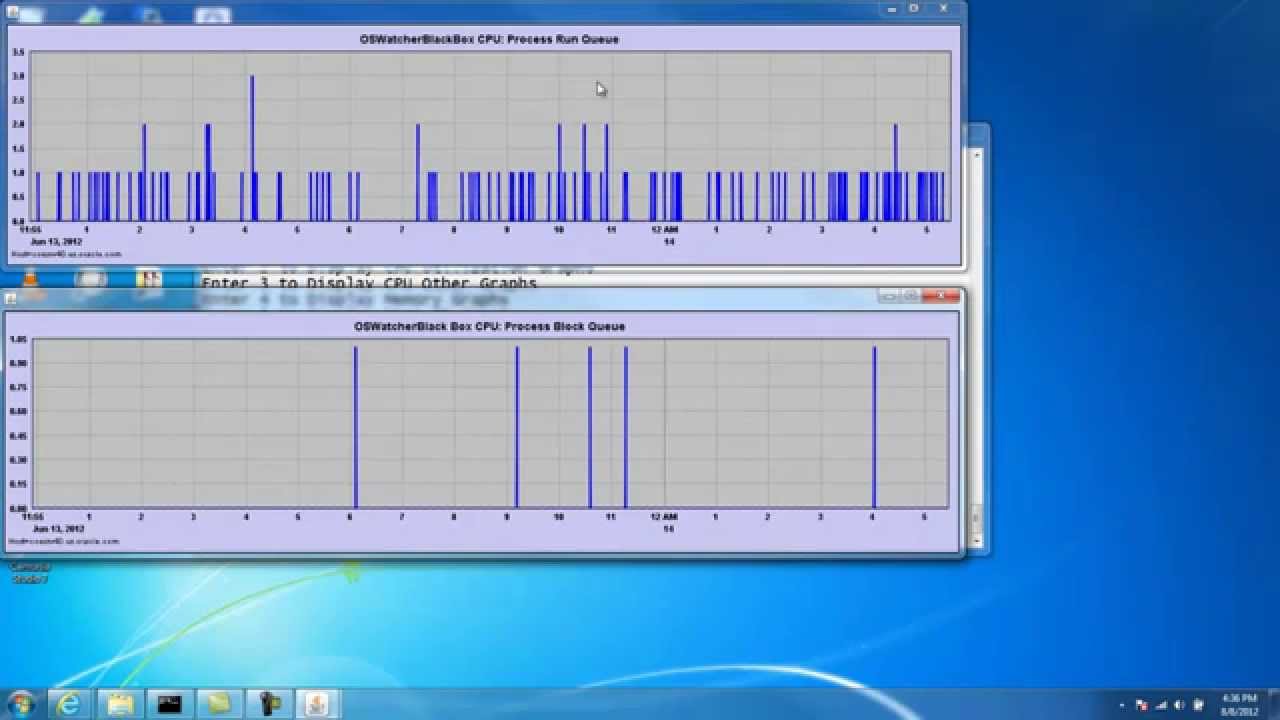Click '12 AM' axis label in Run Queue chart

click(x=665, y=230)
